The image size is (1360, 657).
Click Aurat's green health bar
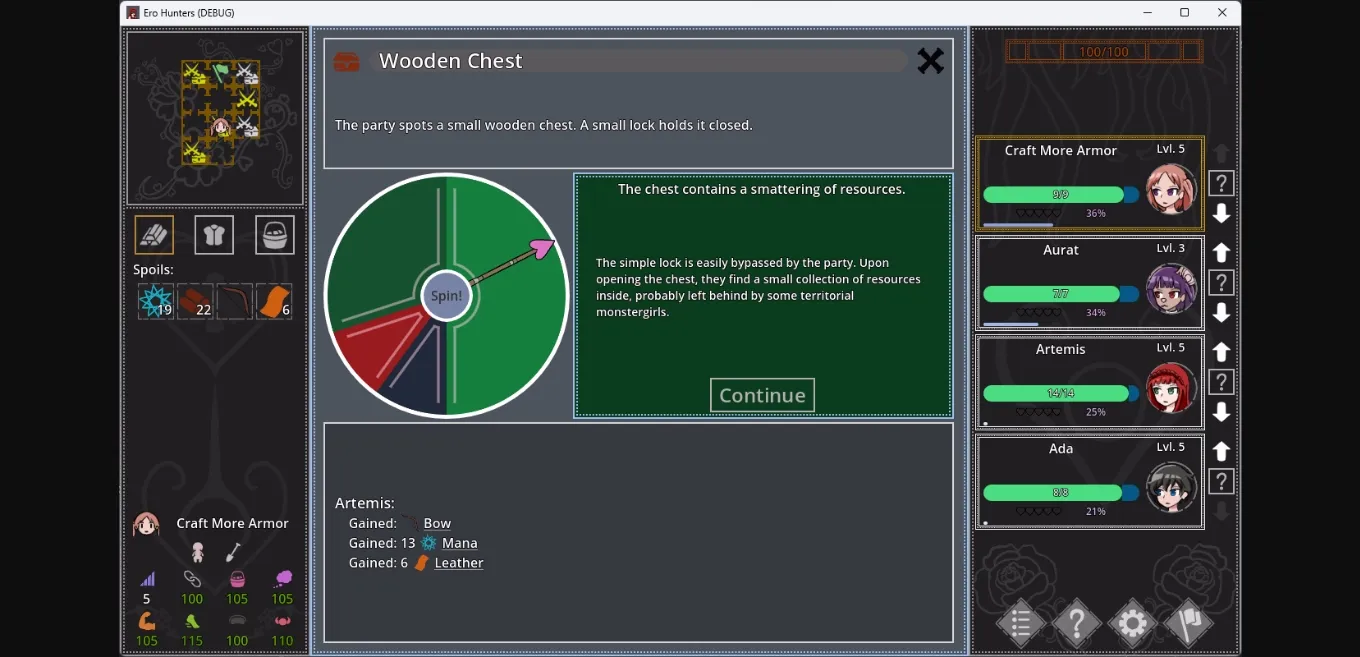(x=1051, y=294)
